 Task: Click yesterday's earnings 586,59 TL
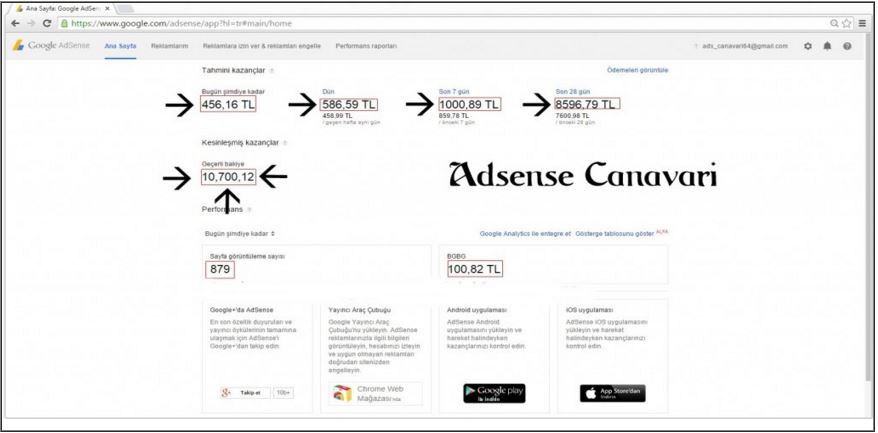[348, 105]
